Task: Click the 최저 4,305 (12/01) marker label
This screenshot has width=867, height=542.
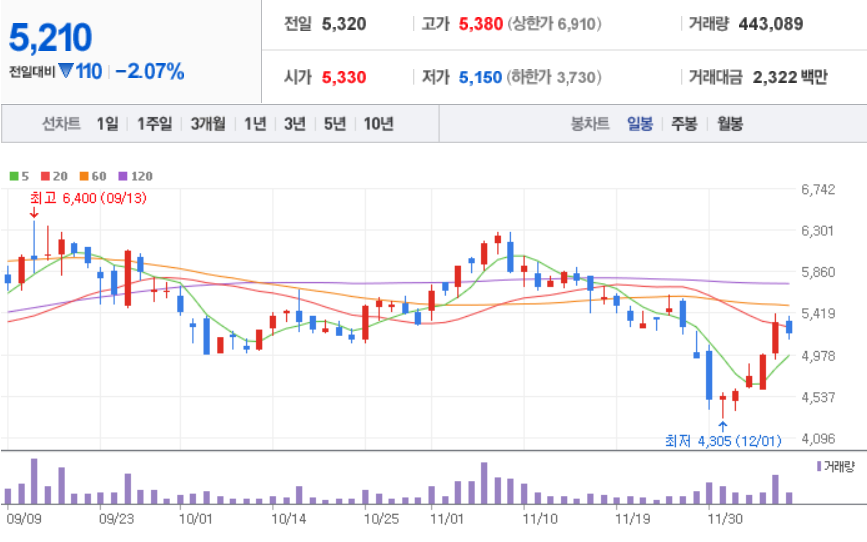Action: pyautogui.click(x=723, y=441)
